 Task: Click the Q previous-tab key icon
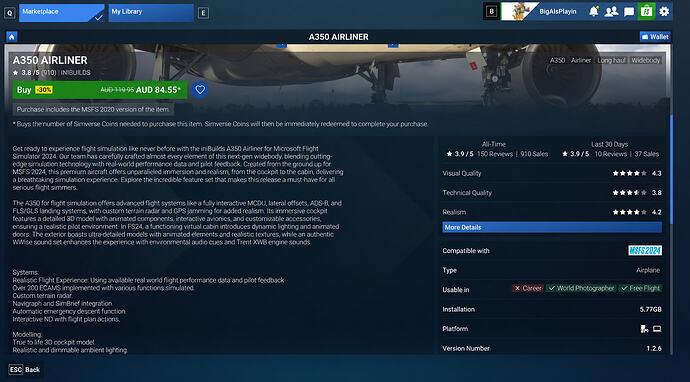click(x=10, y=13)
